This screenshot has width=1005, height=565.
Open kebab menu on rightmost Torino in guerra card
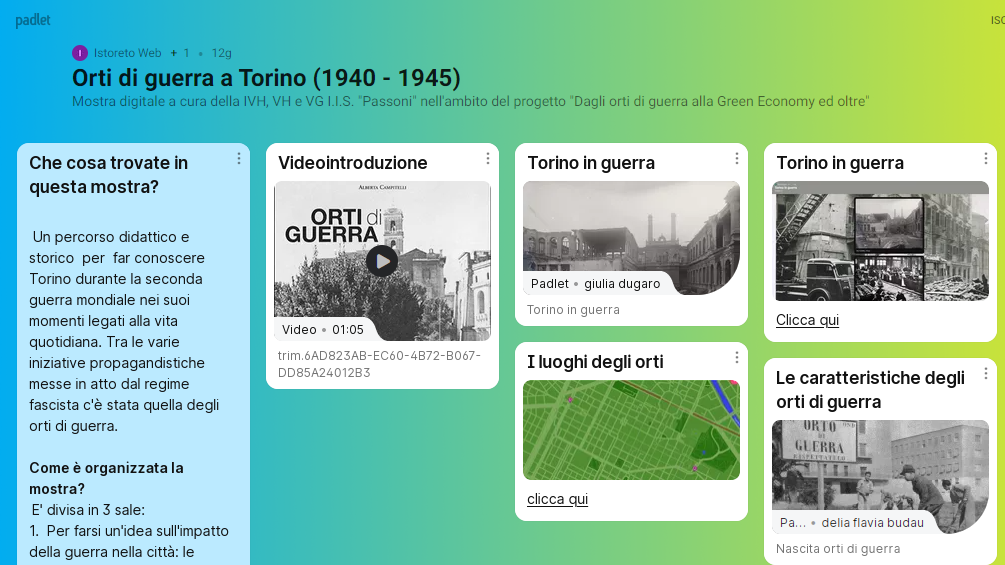[x=986, y=158]
